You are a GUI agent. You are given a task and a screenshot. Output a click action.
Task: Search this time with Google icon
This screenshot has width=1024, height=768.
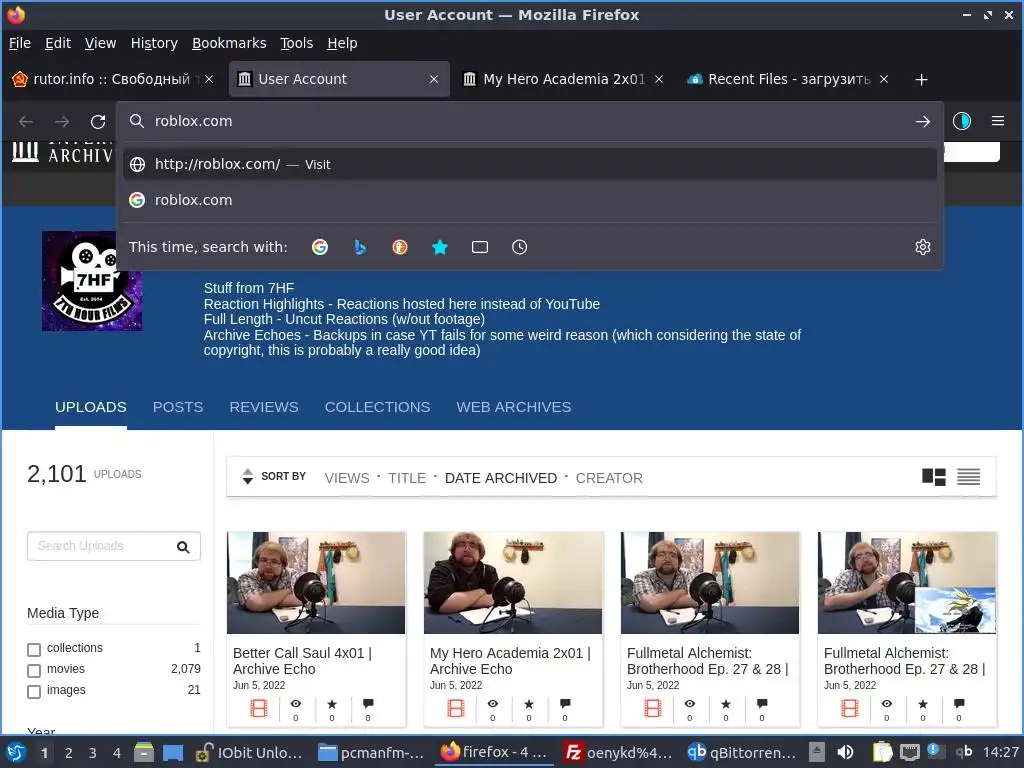pos(320,247)
